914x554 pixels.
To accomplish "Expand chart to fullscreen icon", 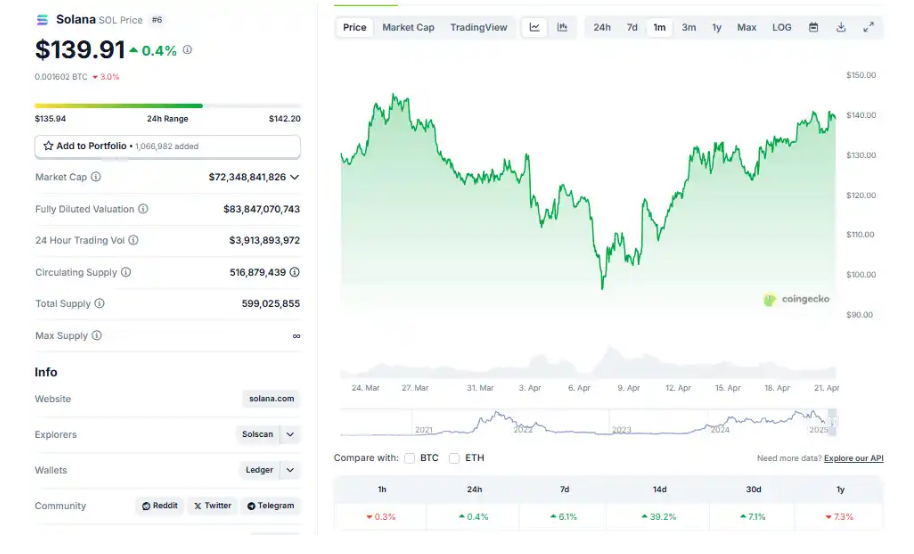I will 869,27.
